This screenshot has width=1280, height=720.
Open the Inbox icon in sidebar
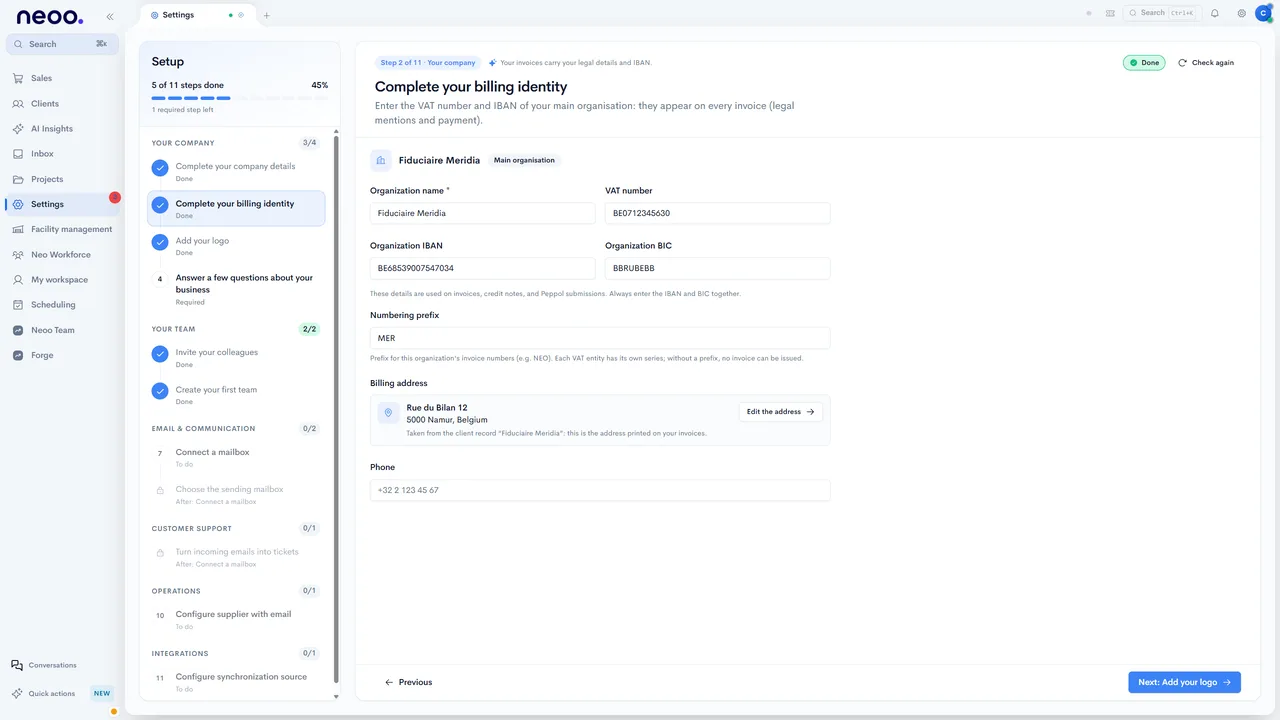click(x=18, y=154)
